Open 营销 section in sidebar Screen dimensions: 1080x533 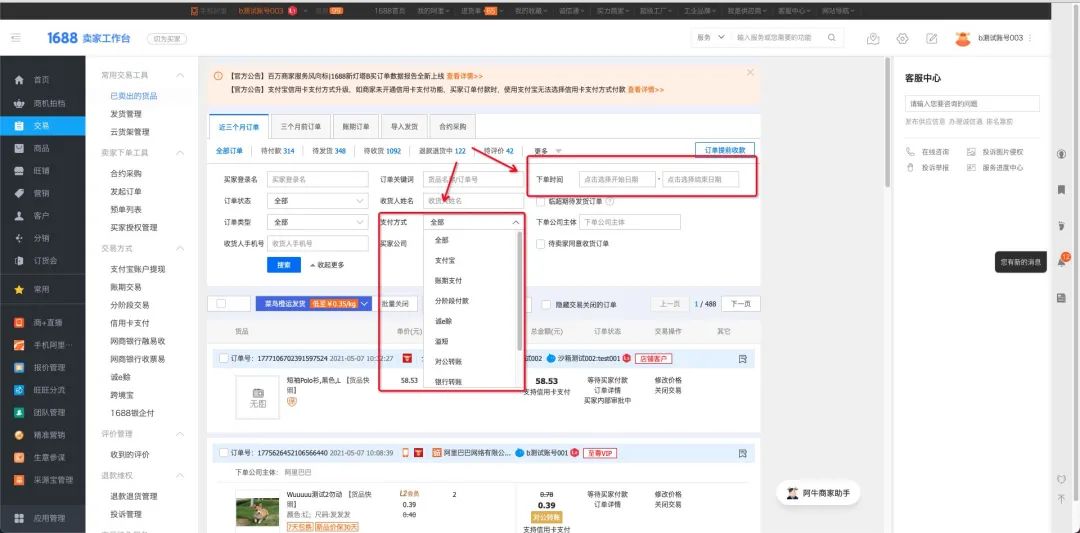(x=43, y=193)
